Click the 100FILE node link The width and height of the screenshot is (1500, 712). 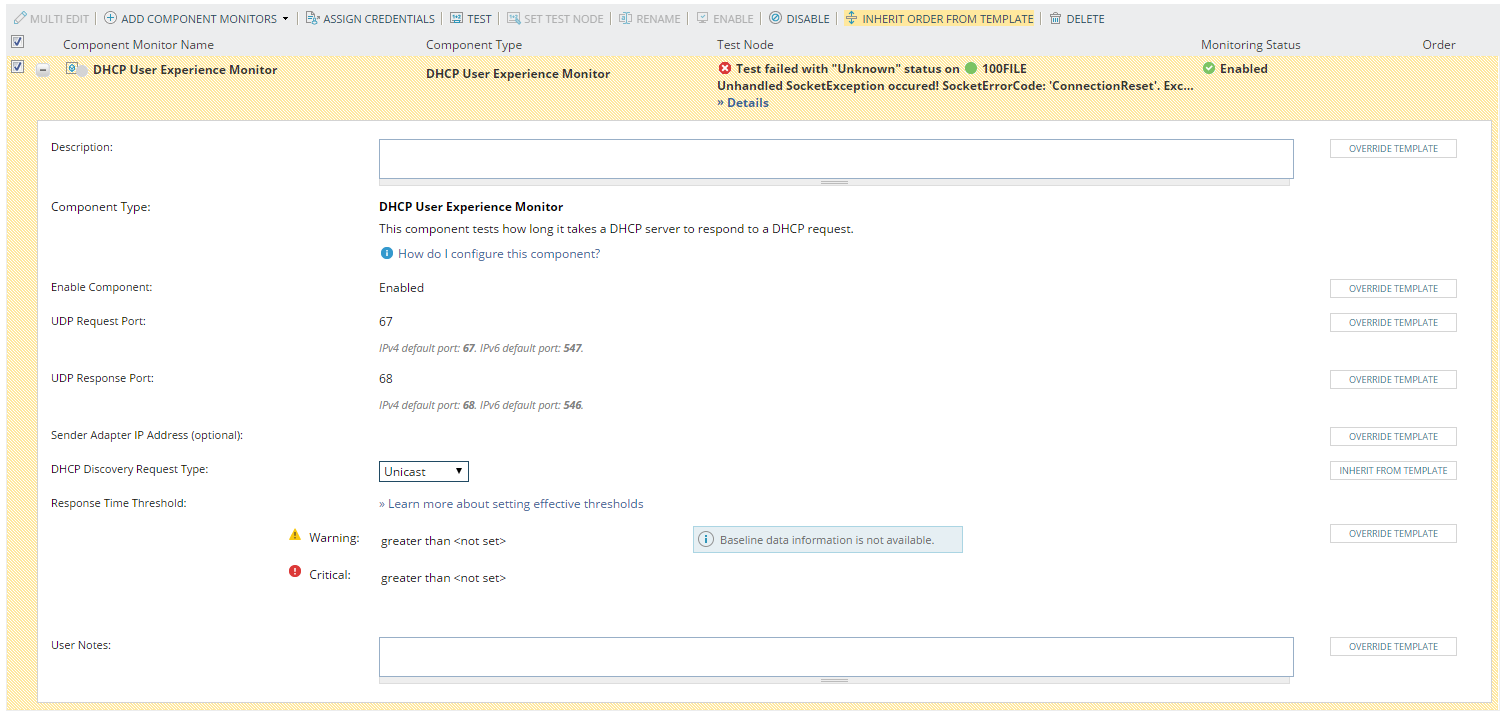[x=1004, y=69]
